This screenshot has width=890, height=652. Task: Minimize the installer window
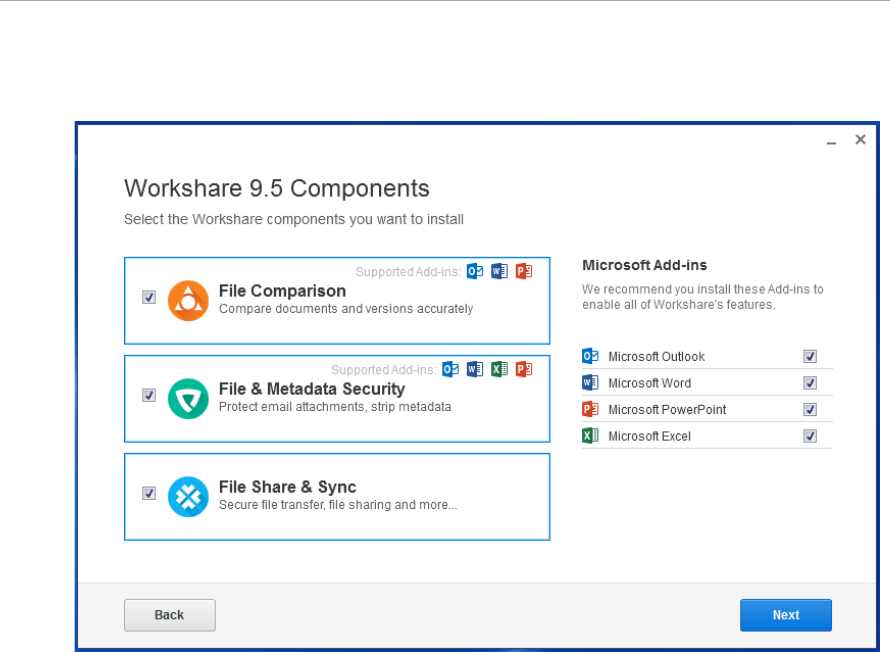(832, 141)
